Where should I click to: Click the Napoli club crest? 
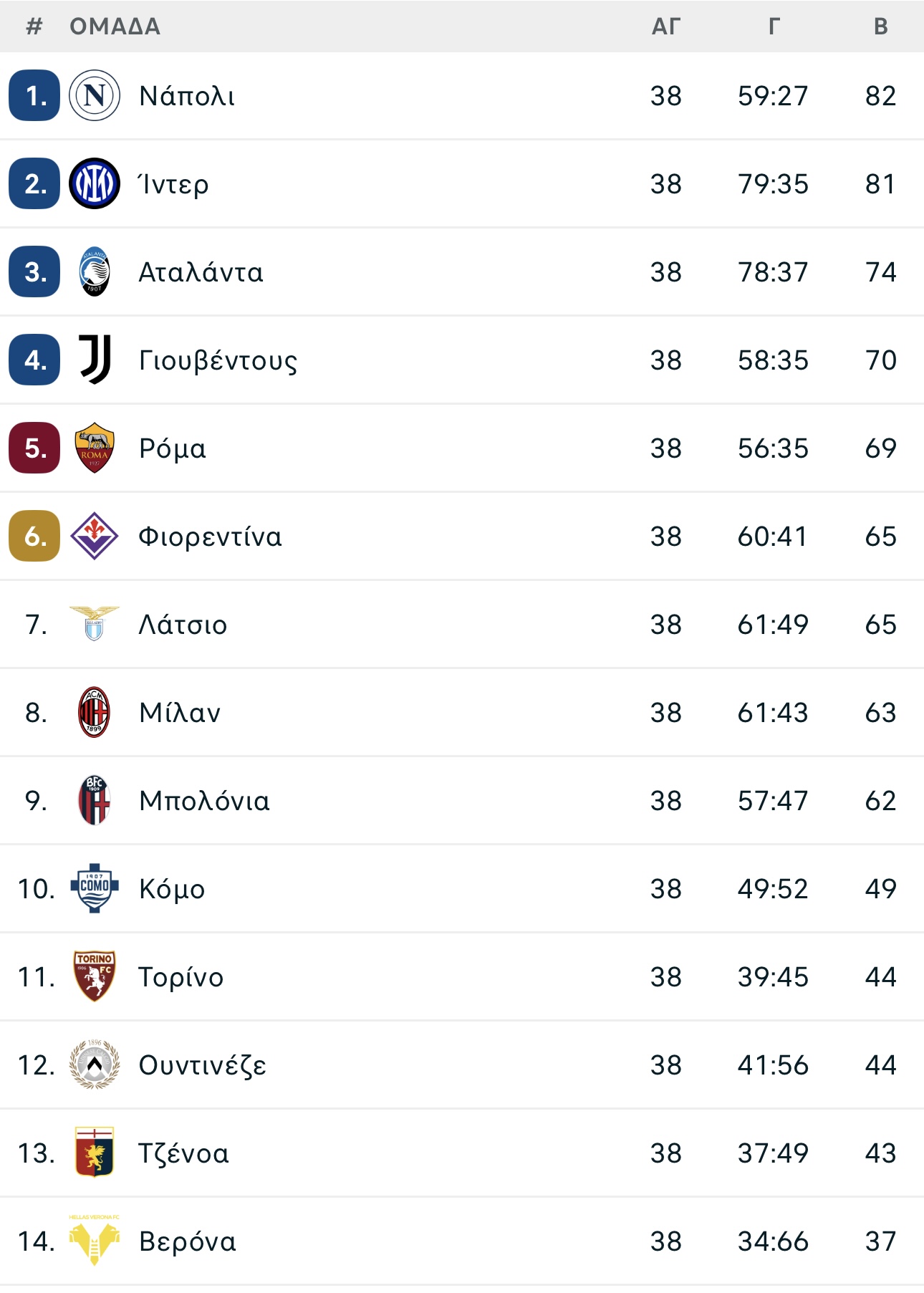click(95, 95)
